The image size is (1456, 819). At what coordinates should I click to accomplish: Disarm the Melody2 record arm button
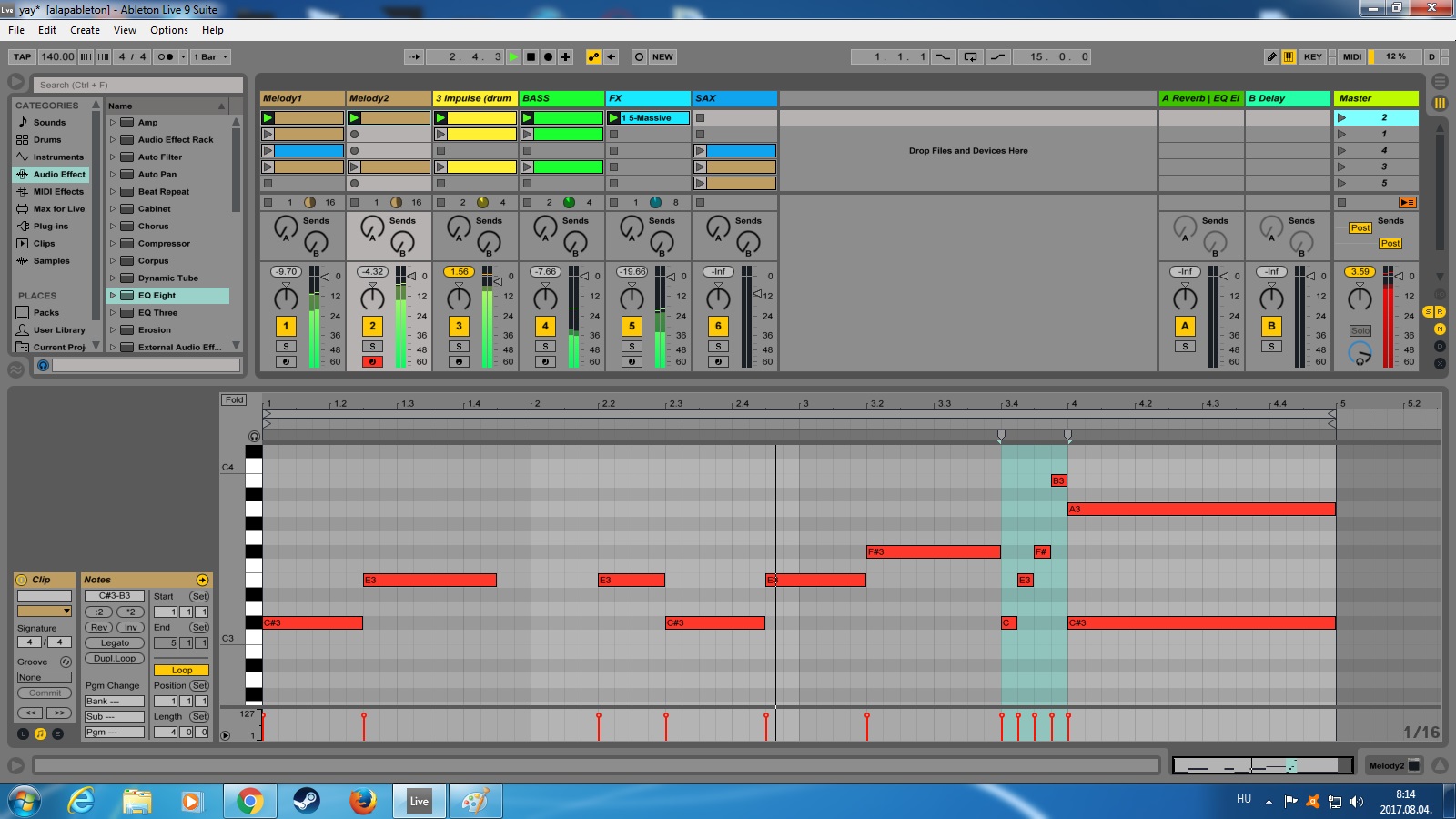[x=372, y=361]
